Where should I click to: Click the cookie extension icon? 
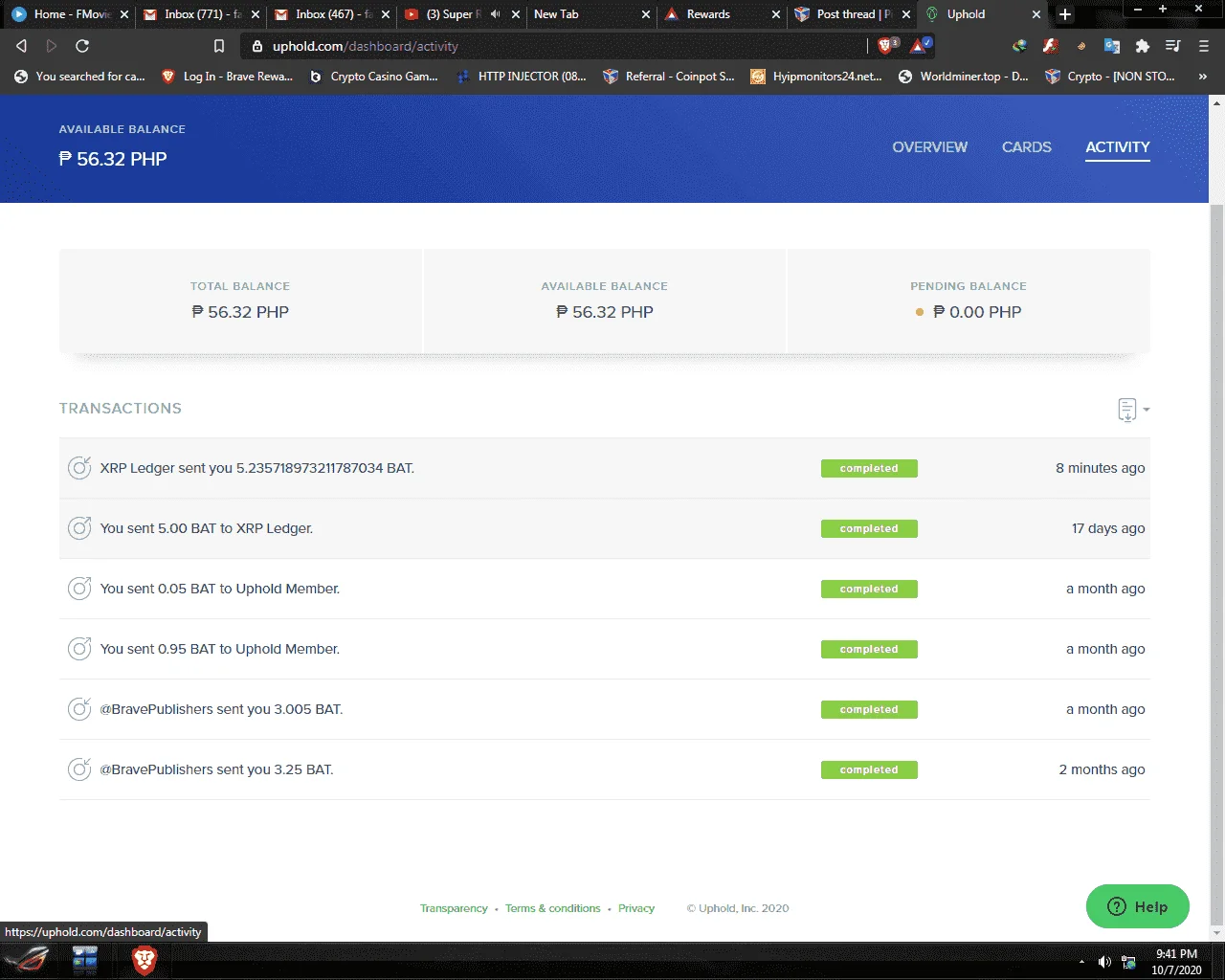click(1080, 46)
